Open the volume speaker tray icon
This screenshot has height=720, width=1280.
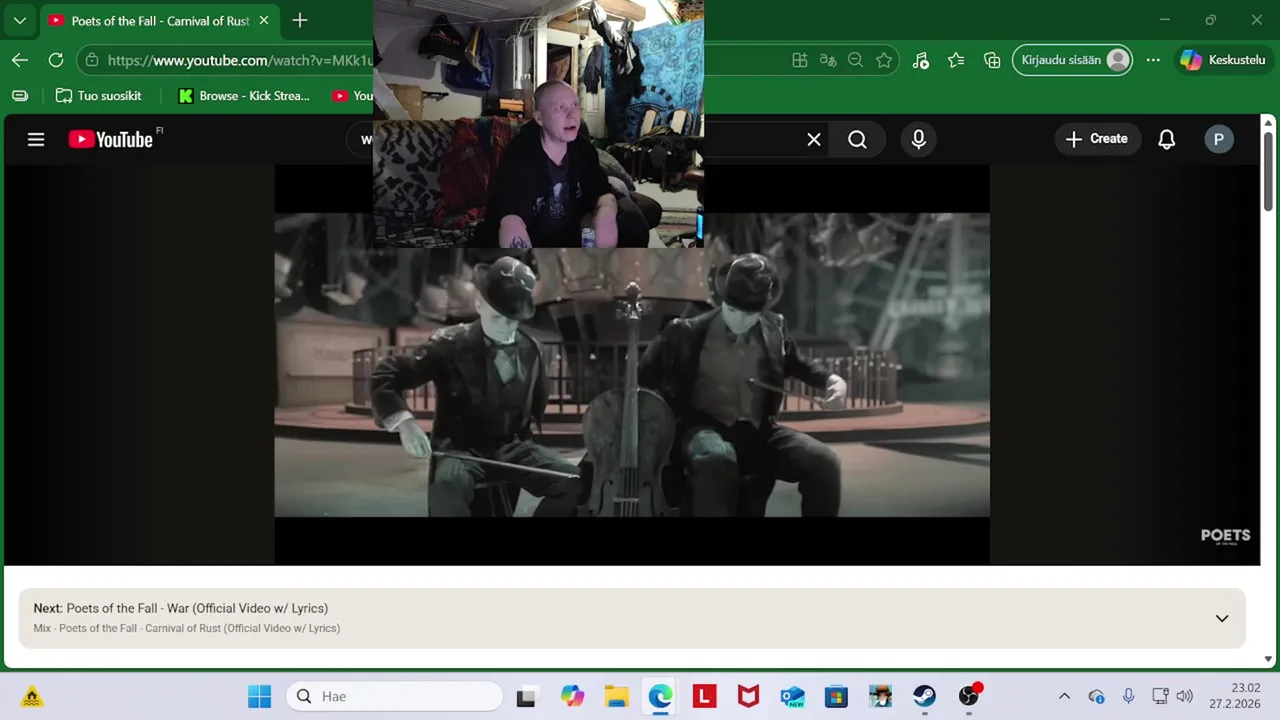tap(1185, 696)
